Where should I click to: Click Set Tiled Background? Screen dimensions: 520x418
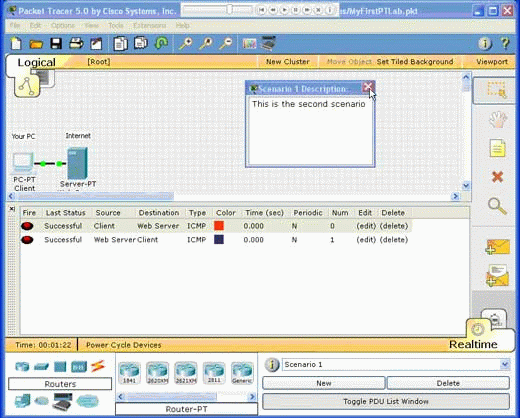click(415, 62)
